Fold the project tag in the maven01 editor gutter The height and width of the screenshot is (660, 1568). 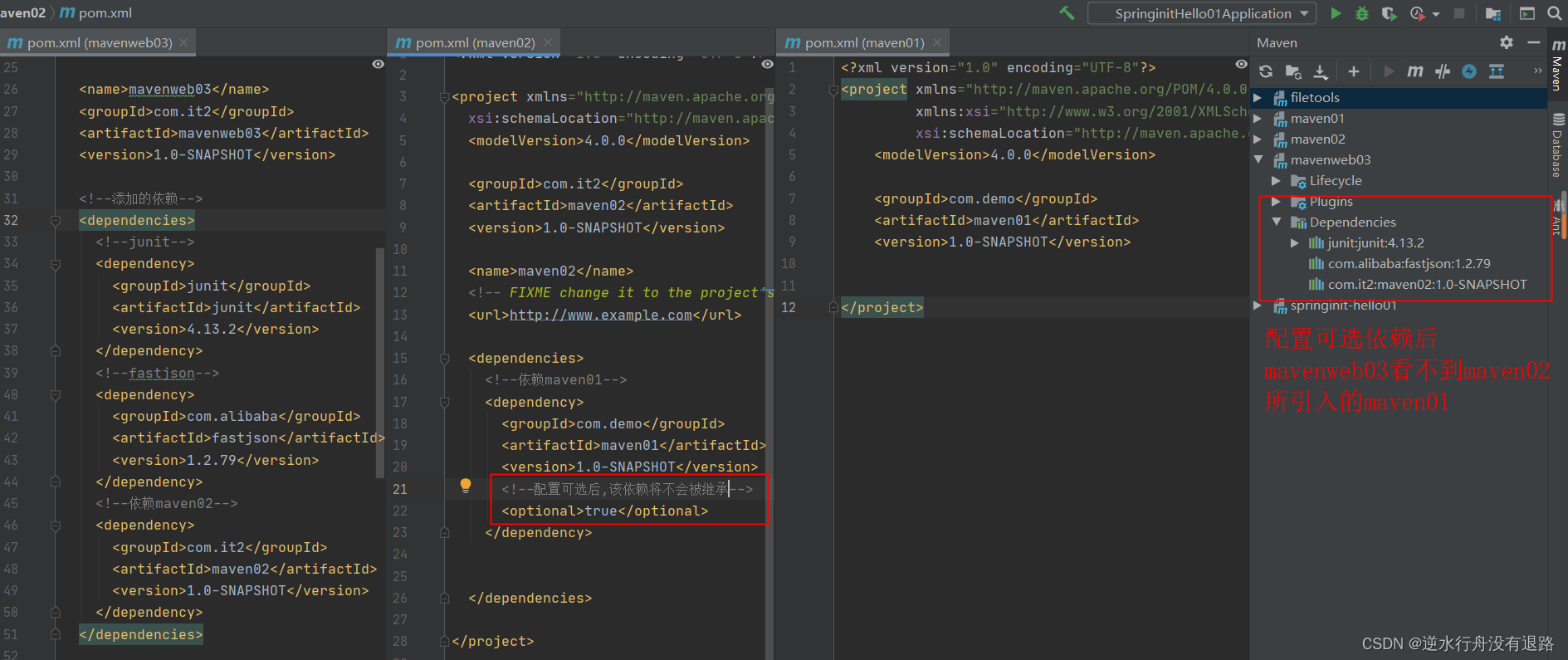pyautogui.click(x=833, y=90)
